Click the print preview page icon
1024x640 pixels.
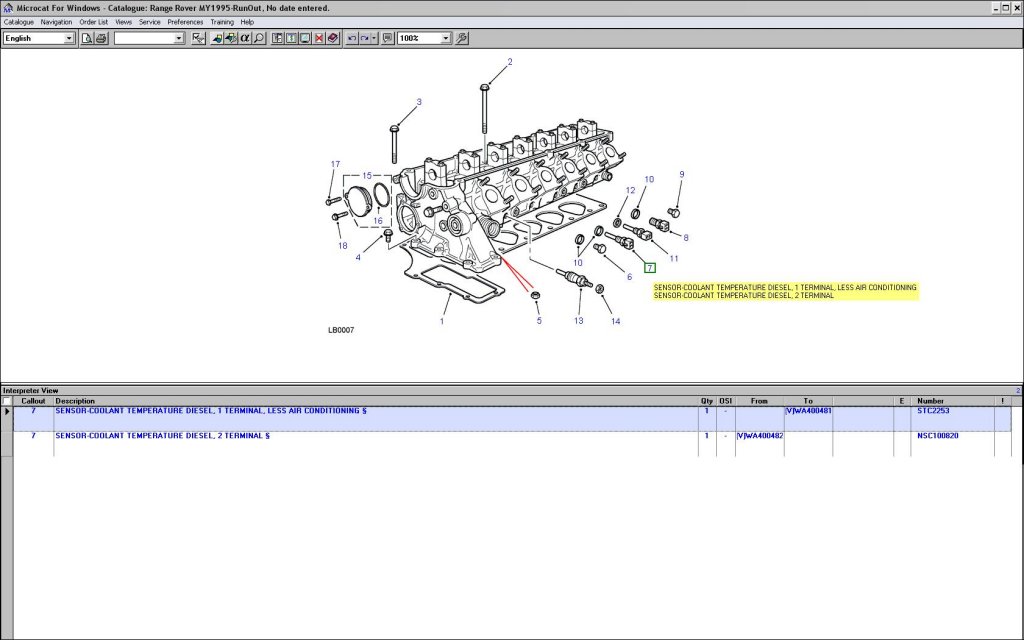pyautogui.click(x=88, y=38)
